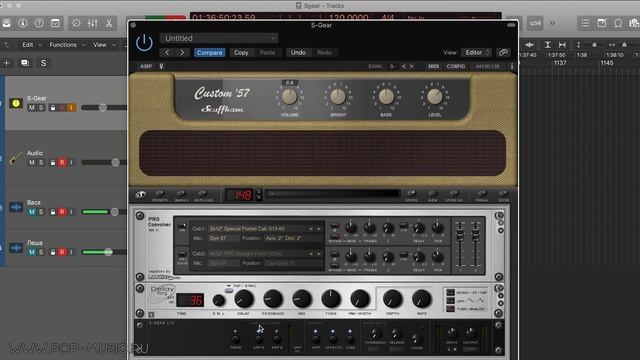Lock the Леша track

click(x=53, y=252)
